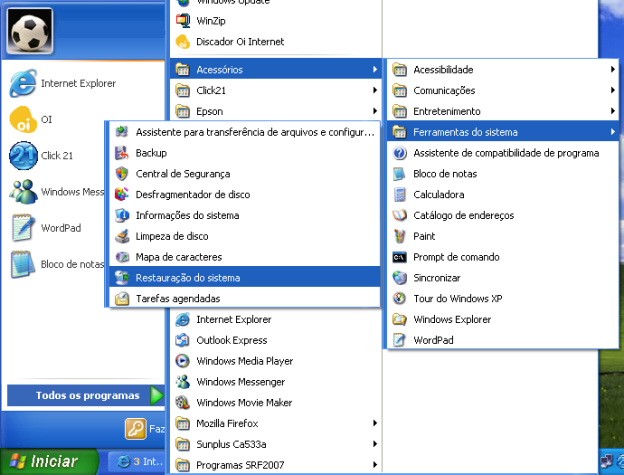Launch WinZip icon
The image size is (624, 475).
pyautogui.click(x=183, y=20)
